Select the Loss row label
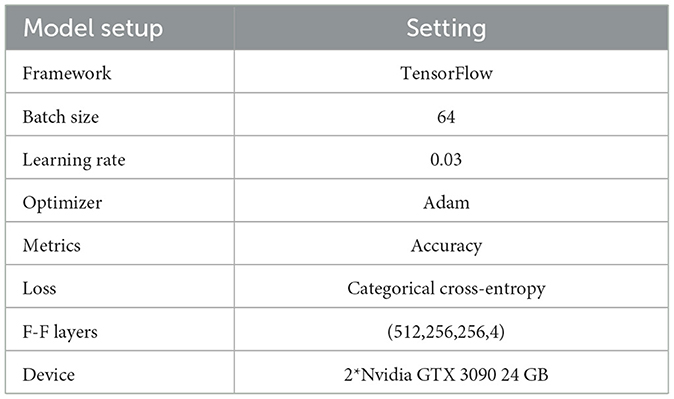The width and height of the screenshot is (674, 399). click(x=39, y=289)
